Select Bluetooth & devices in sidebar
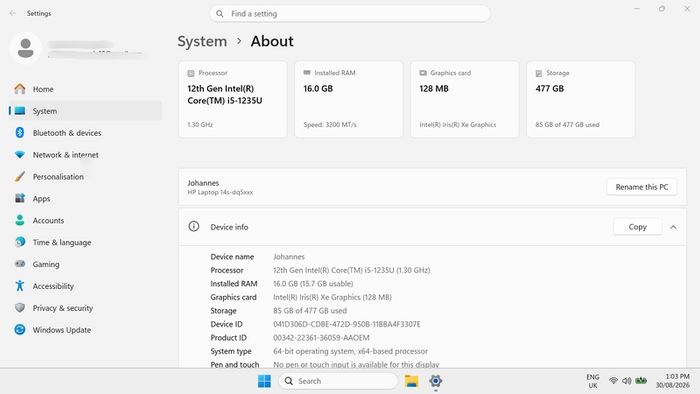Viewport: 700px width, 394px height. point(85,133)
